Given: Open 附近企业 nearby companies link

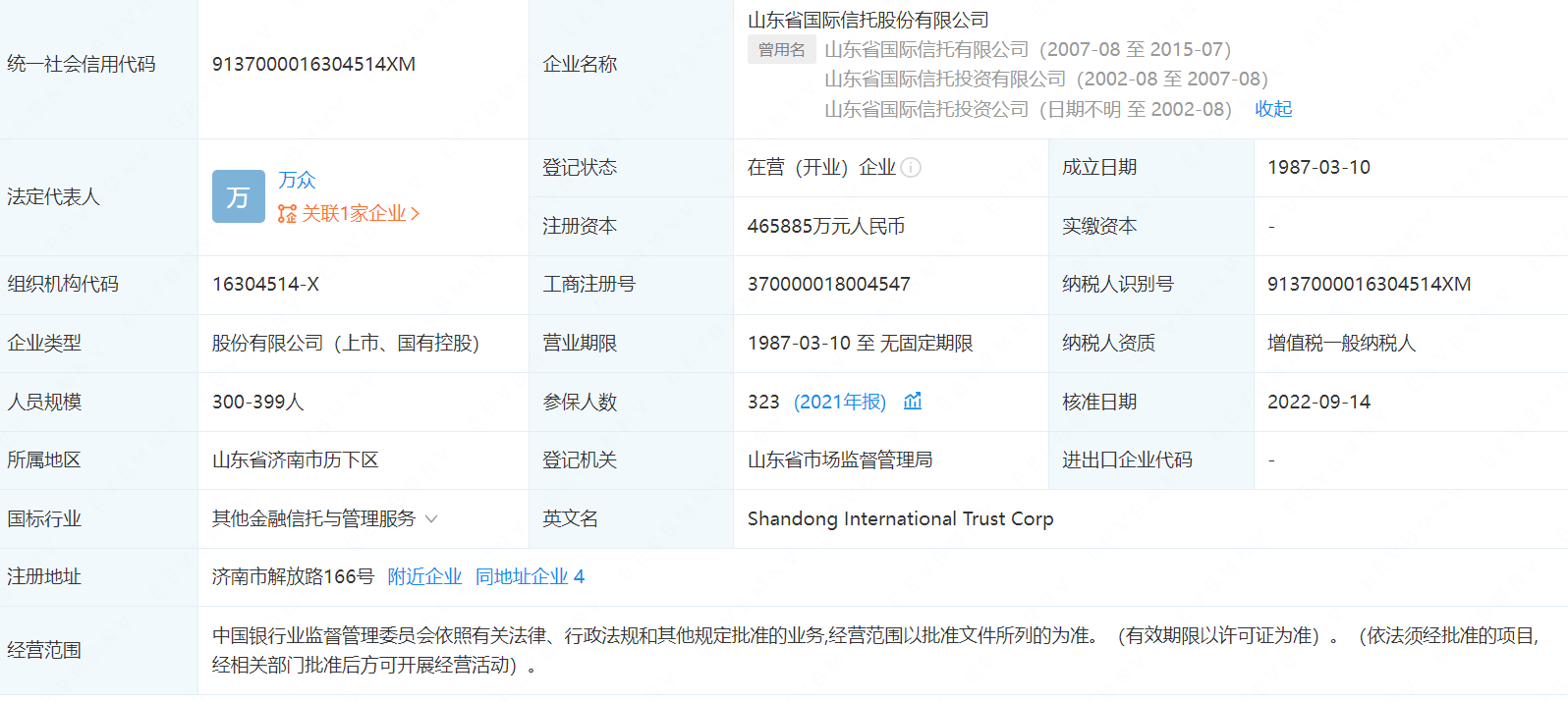Looking at the screenshot, I should click(424, 576).
